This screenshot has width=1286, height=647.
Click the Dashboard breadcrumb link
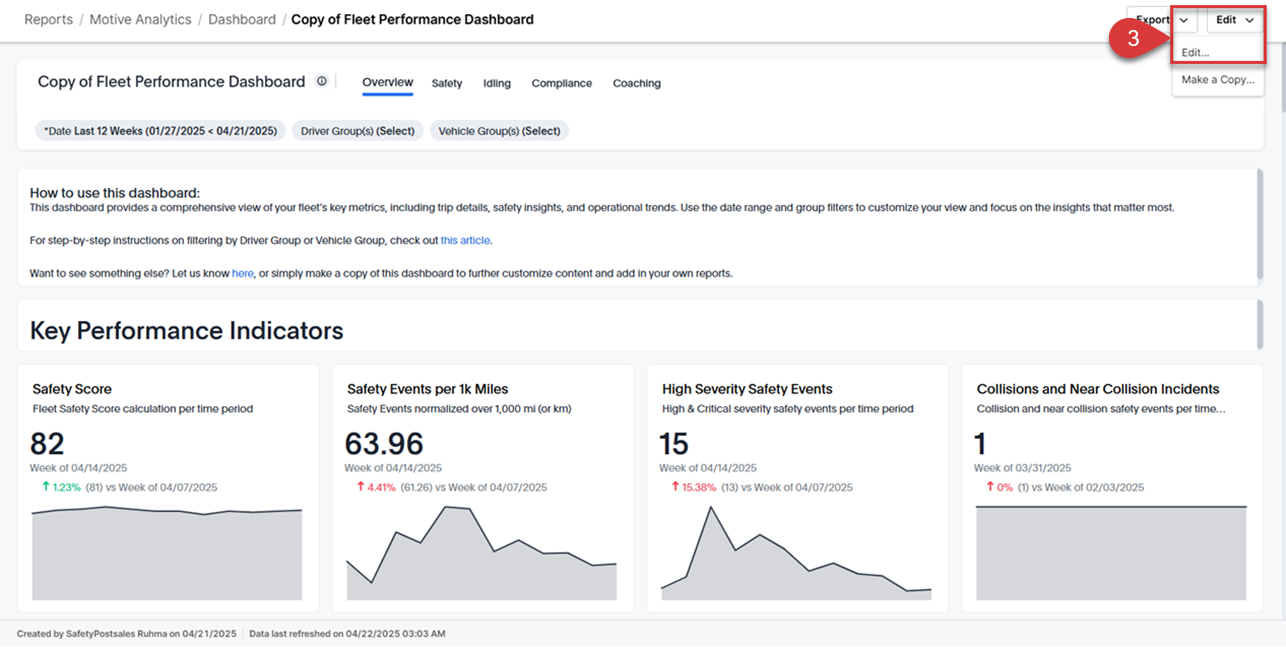point(242,20)
